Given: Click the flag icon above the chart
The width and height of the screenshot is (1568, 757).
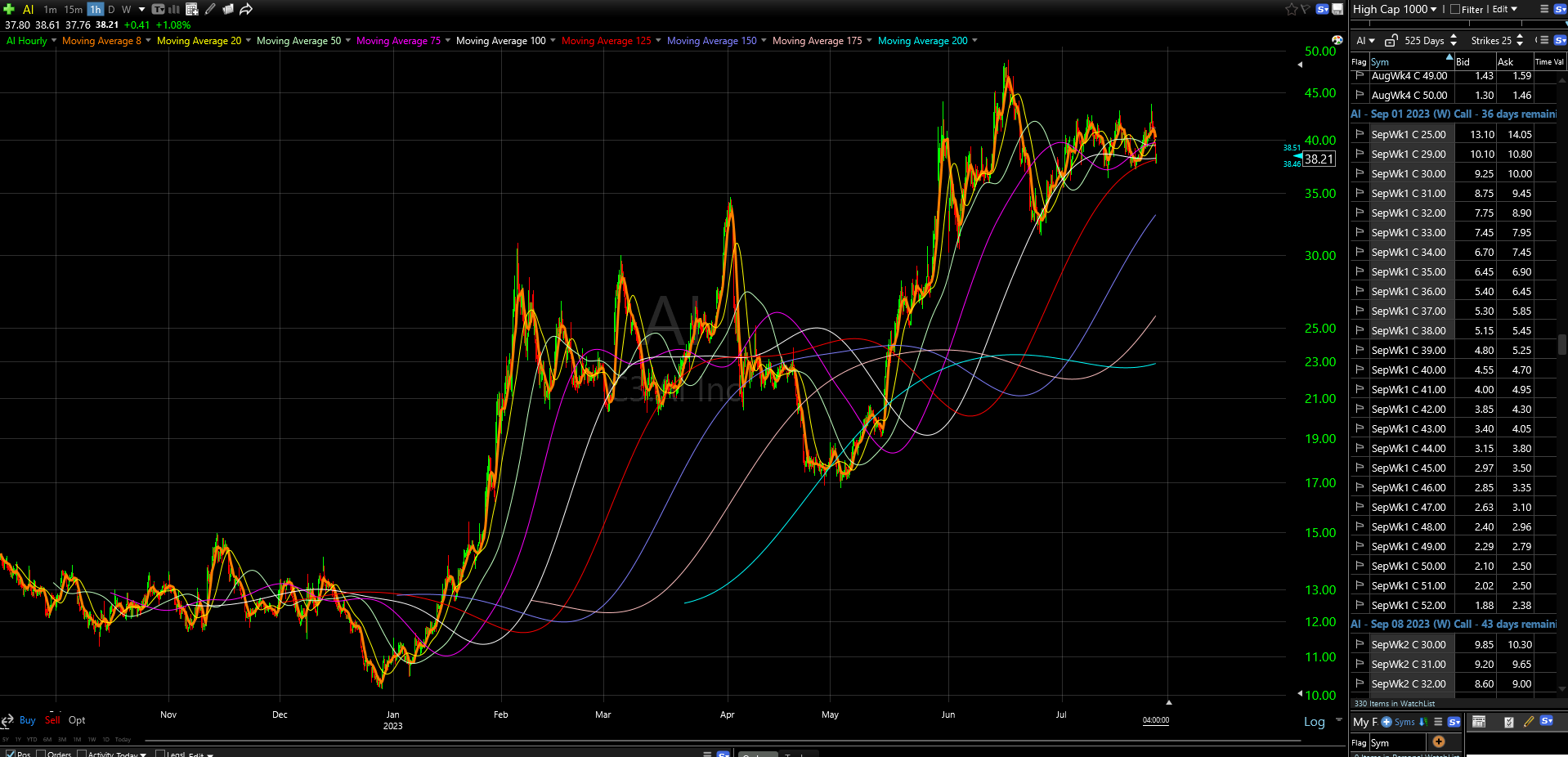Looking at the screenshot, I should pyautogui.click(x=1306, y=9).
